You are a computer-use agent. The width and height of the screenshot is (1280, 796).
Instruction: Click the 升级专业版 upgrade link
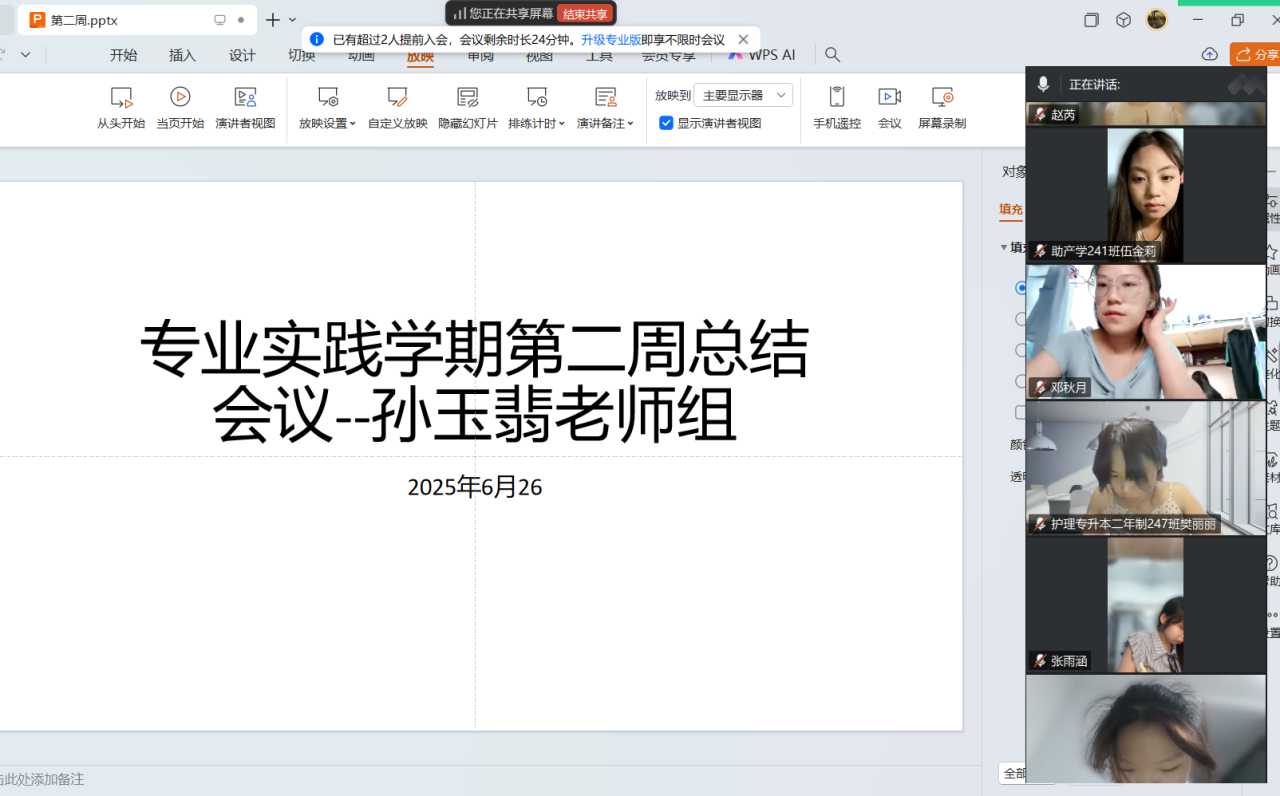point(611,39)
